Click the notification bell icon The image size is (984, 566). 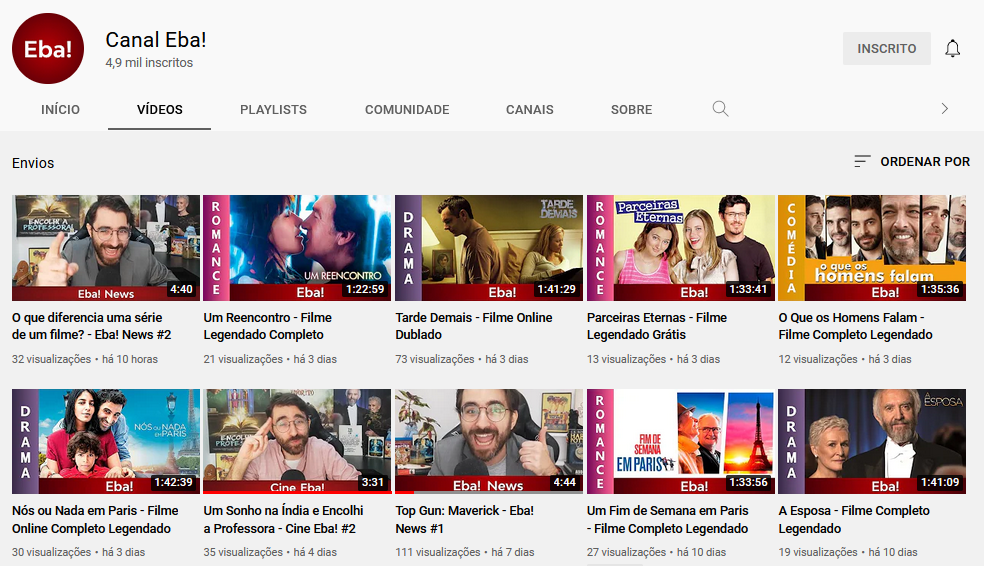tap(952, 49)
